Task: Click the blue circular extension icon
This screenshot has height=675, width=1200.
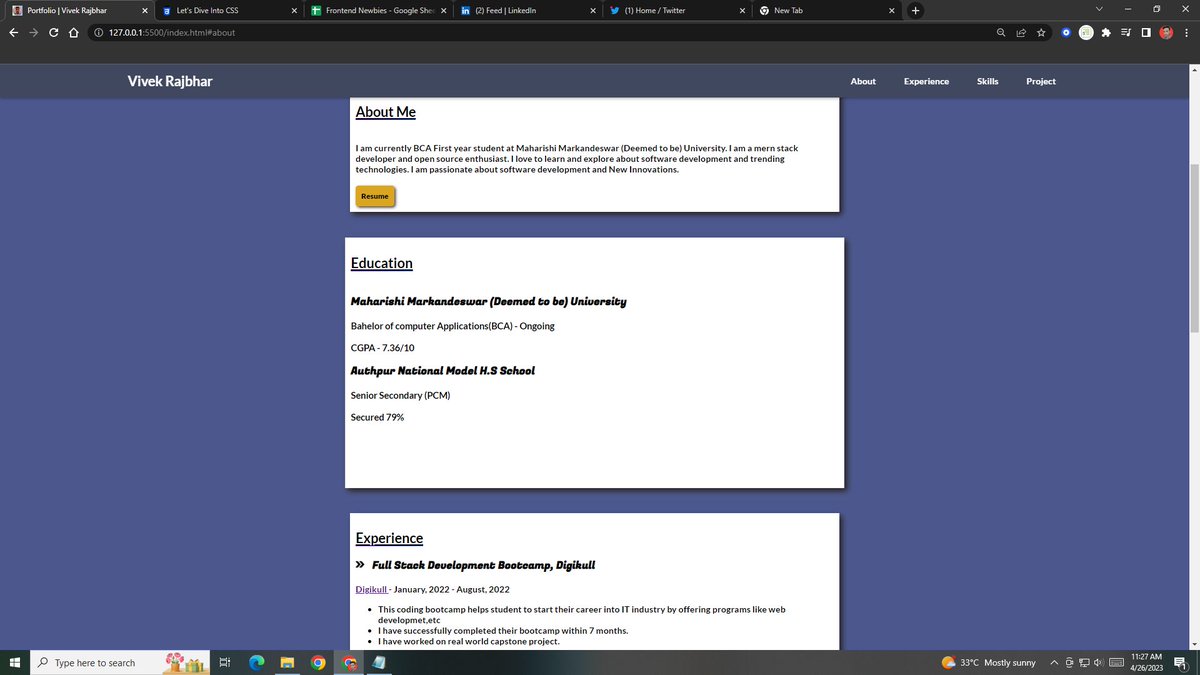Action: pos(1067,32)
